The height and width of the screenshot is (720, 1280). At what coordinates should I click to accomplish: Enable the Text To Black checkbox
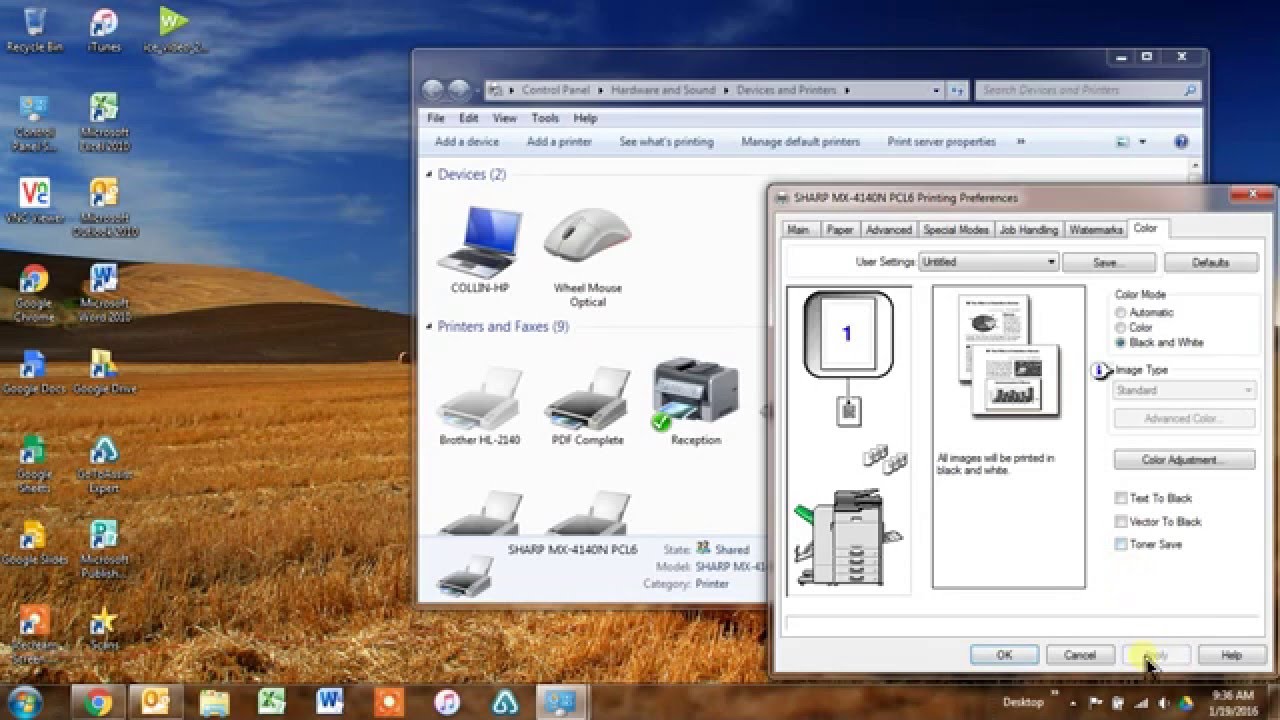[1121, 498]
